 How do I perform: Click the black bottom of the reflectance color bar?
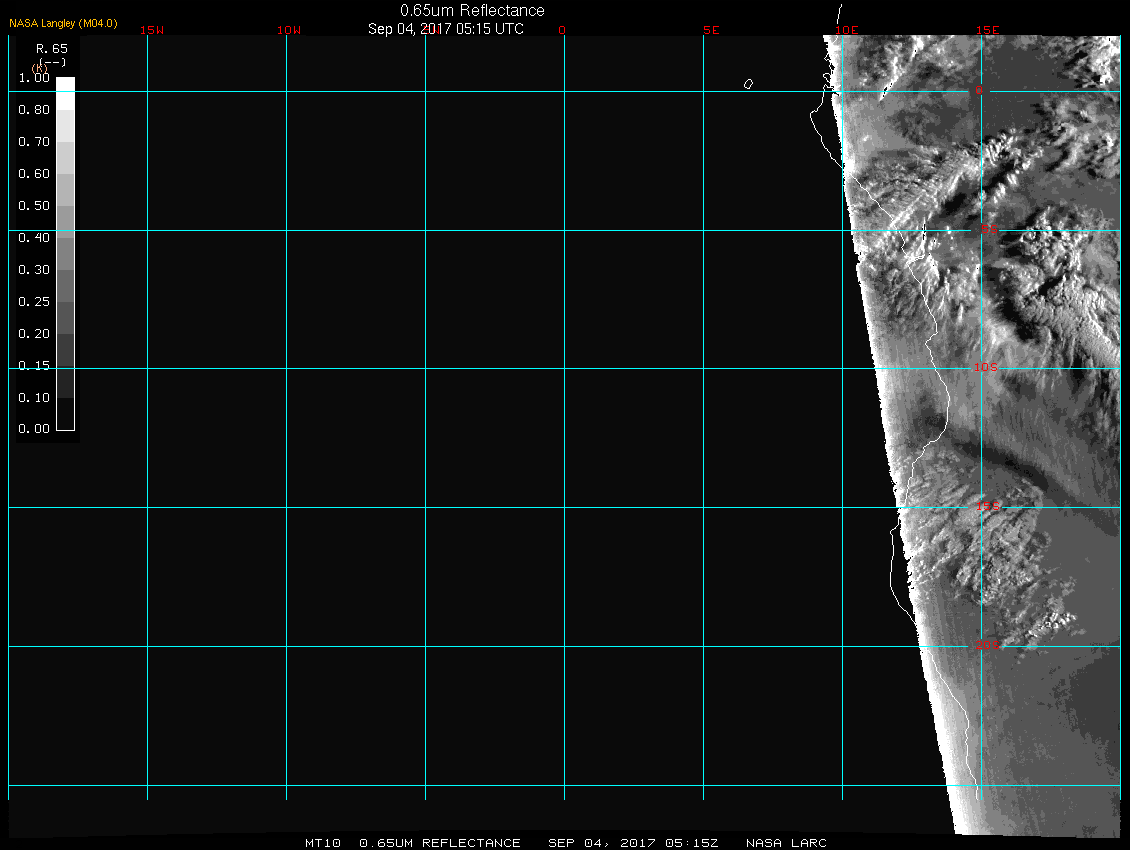tap(65, 414)
